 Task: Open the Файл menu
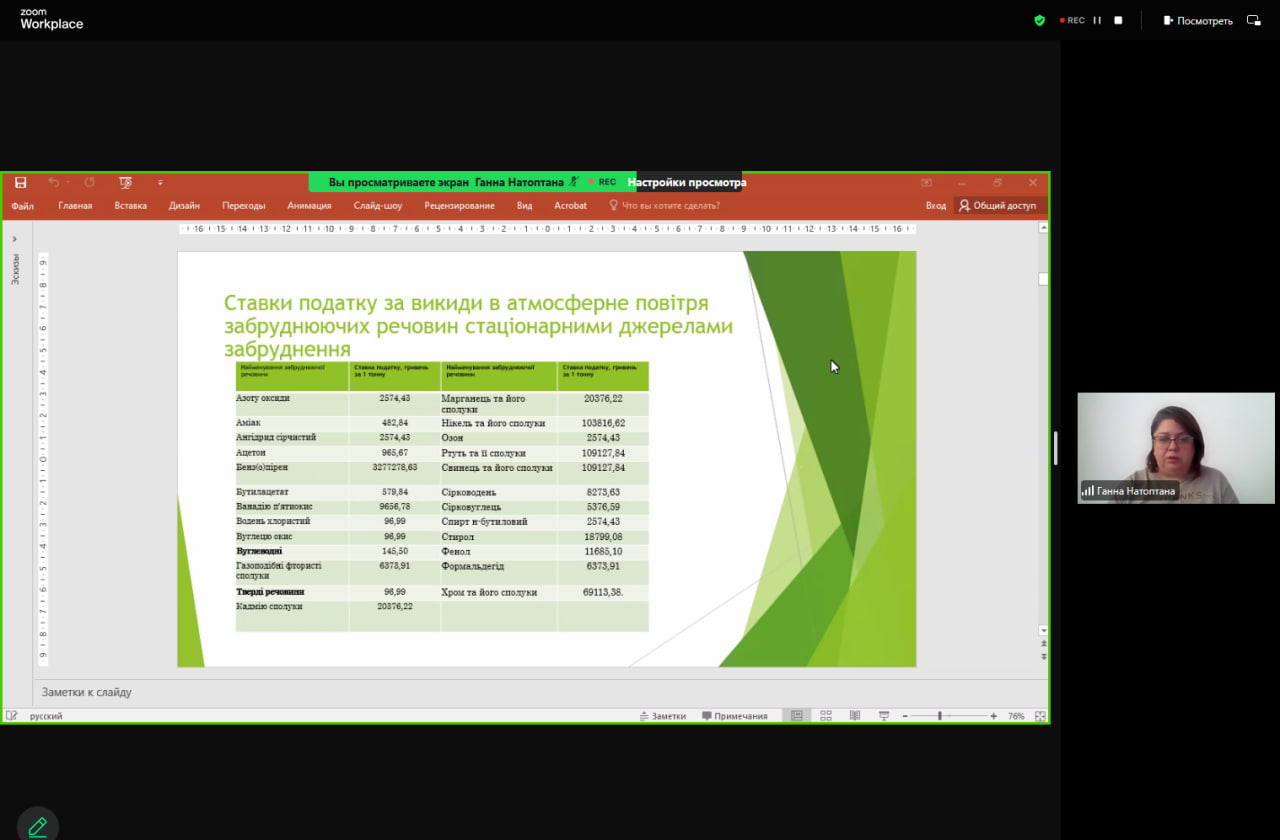click(x=22, y=206)
